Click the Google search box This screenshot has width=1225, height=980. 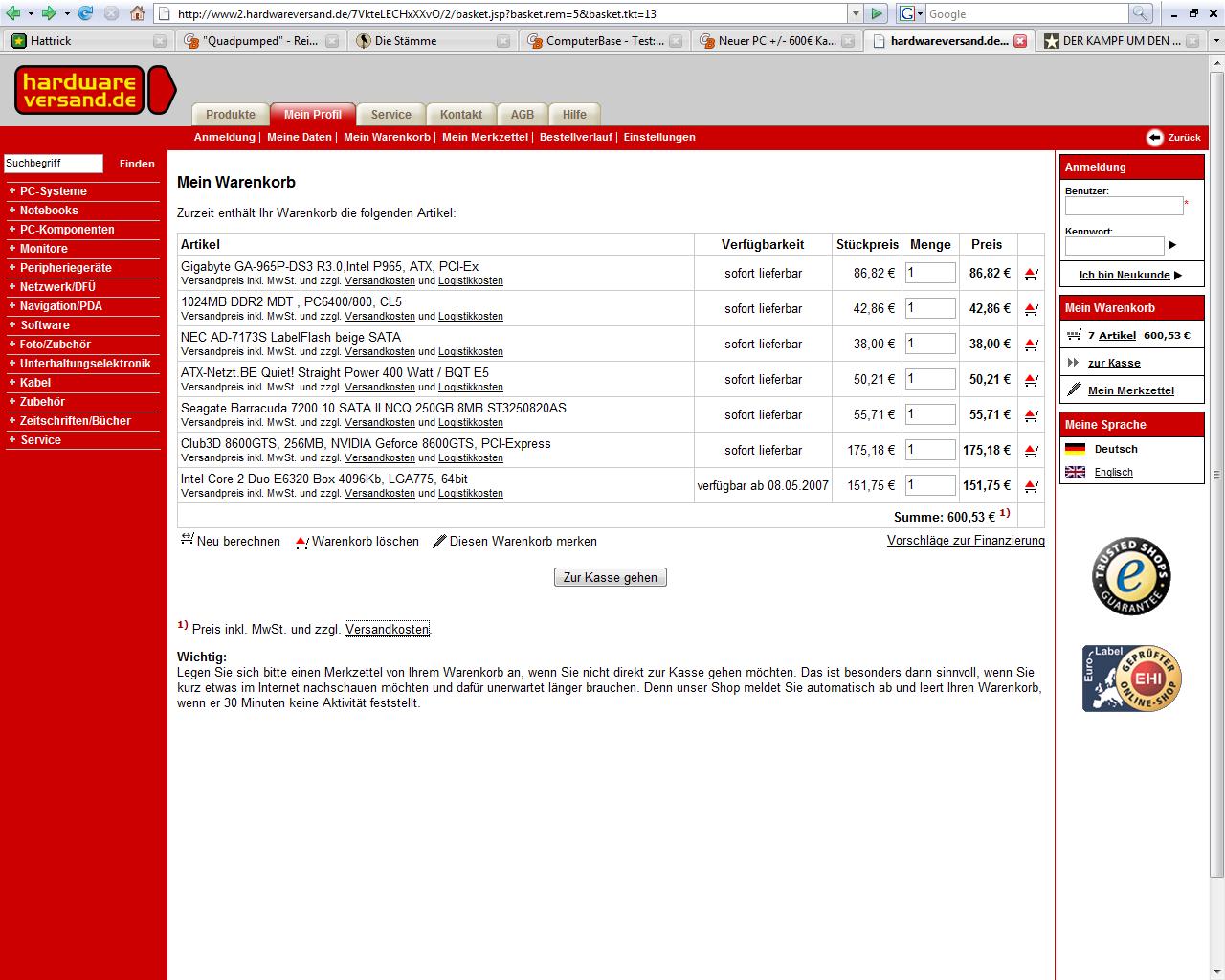tap(1027, 13)
